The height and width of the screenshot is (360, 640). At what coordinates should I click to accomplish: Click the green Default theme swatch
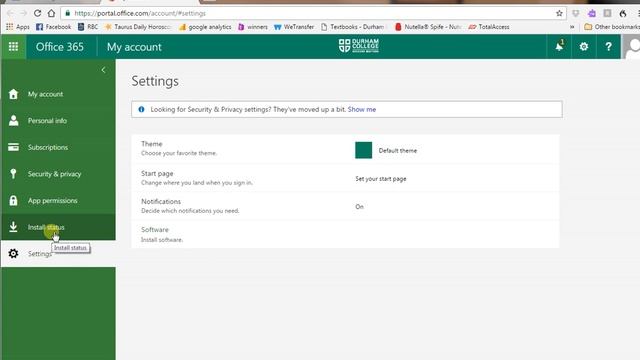click(x=363, y=150)
